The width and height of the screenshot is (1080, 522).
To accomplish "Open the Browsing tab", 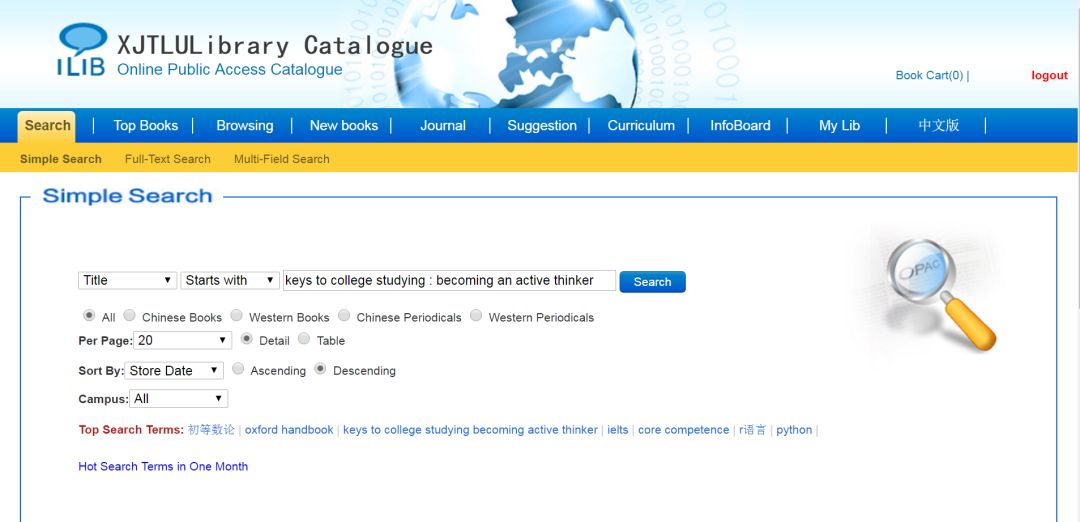I will [x=245, y=126].
